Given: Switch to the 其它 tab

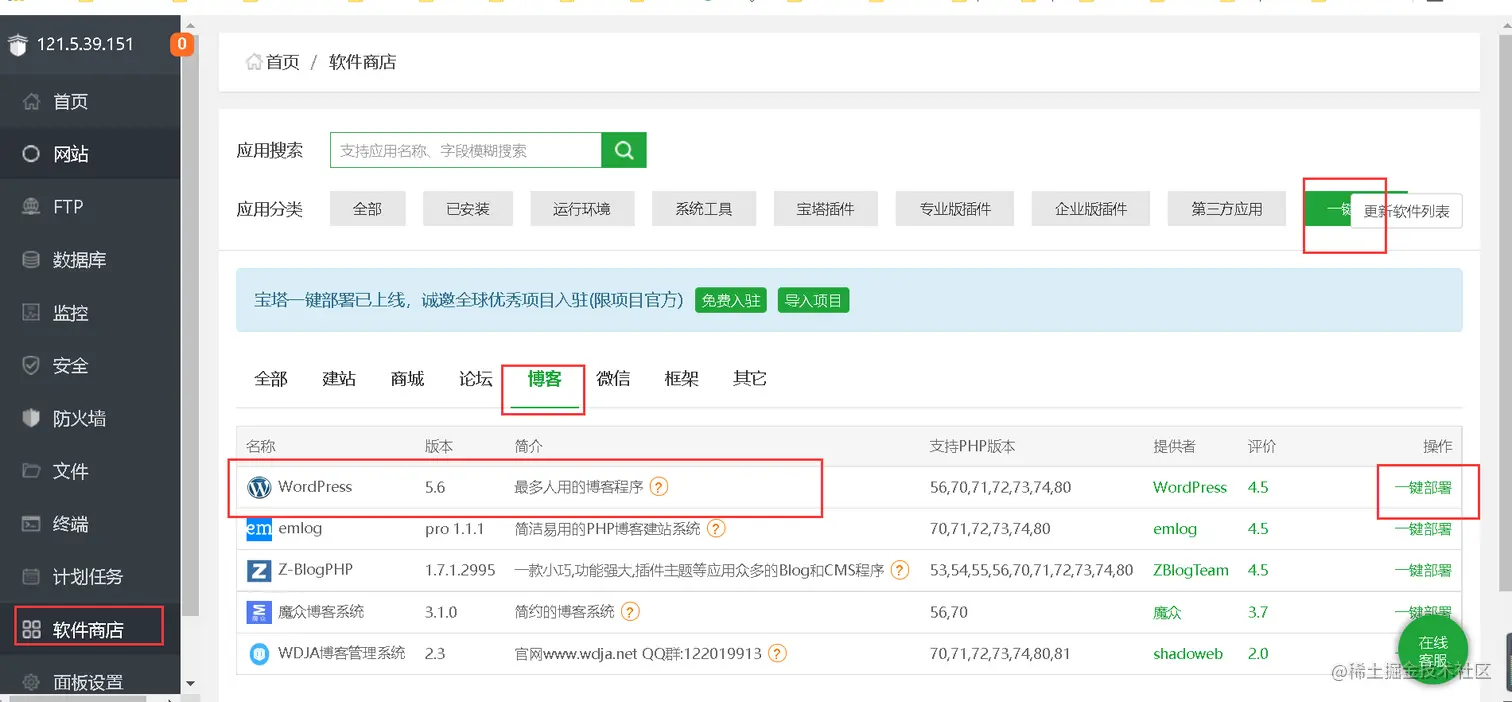Looking at the screenshot, I should 750,379.
